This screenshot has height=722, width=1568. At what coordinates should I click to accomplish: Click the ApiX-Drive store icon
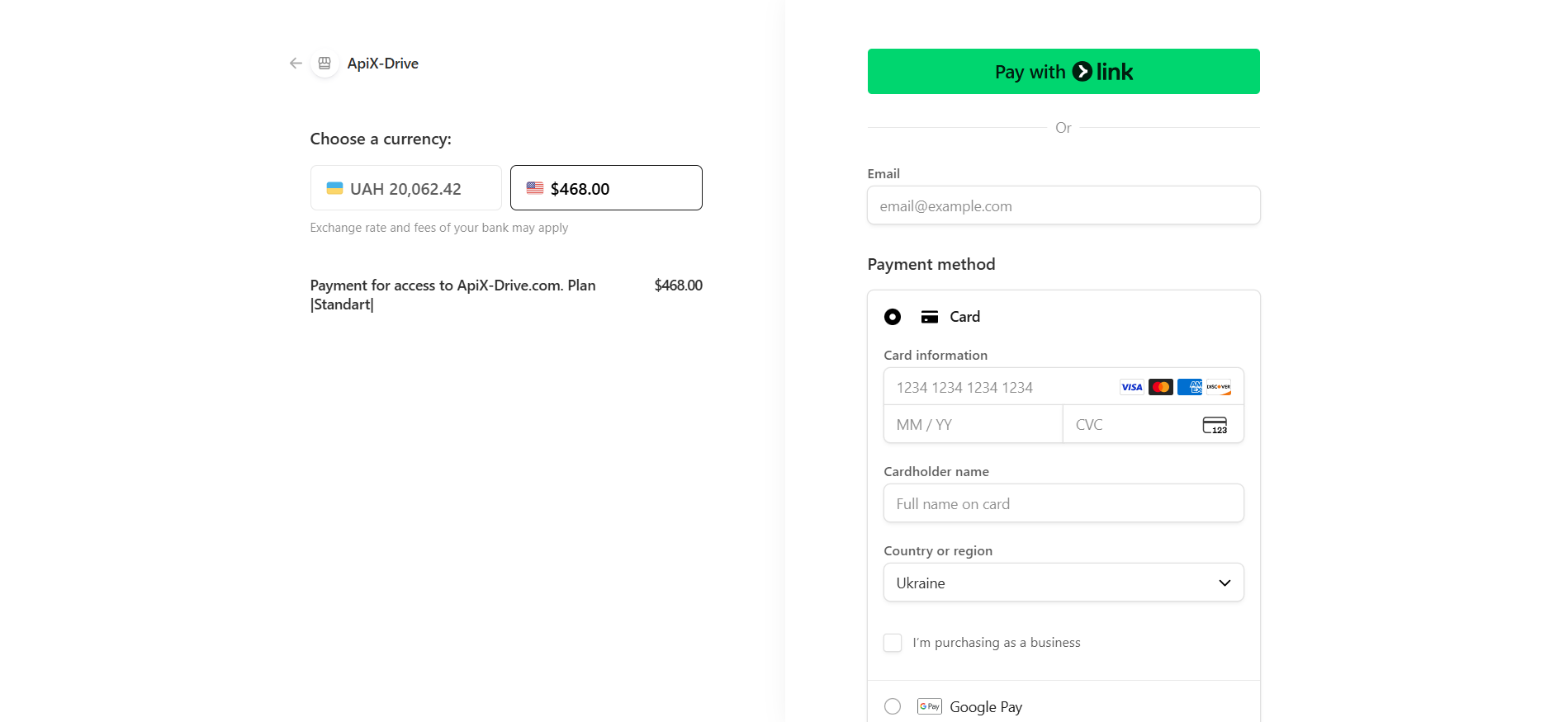324,64
